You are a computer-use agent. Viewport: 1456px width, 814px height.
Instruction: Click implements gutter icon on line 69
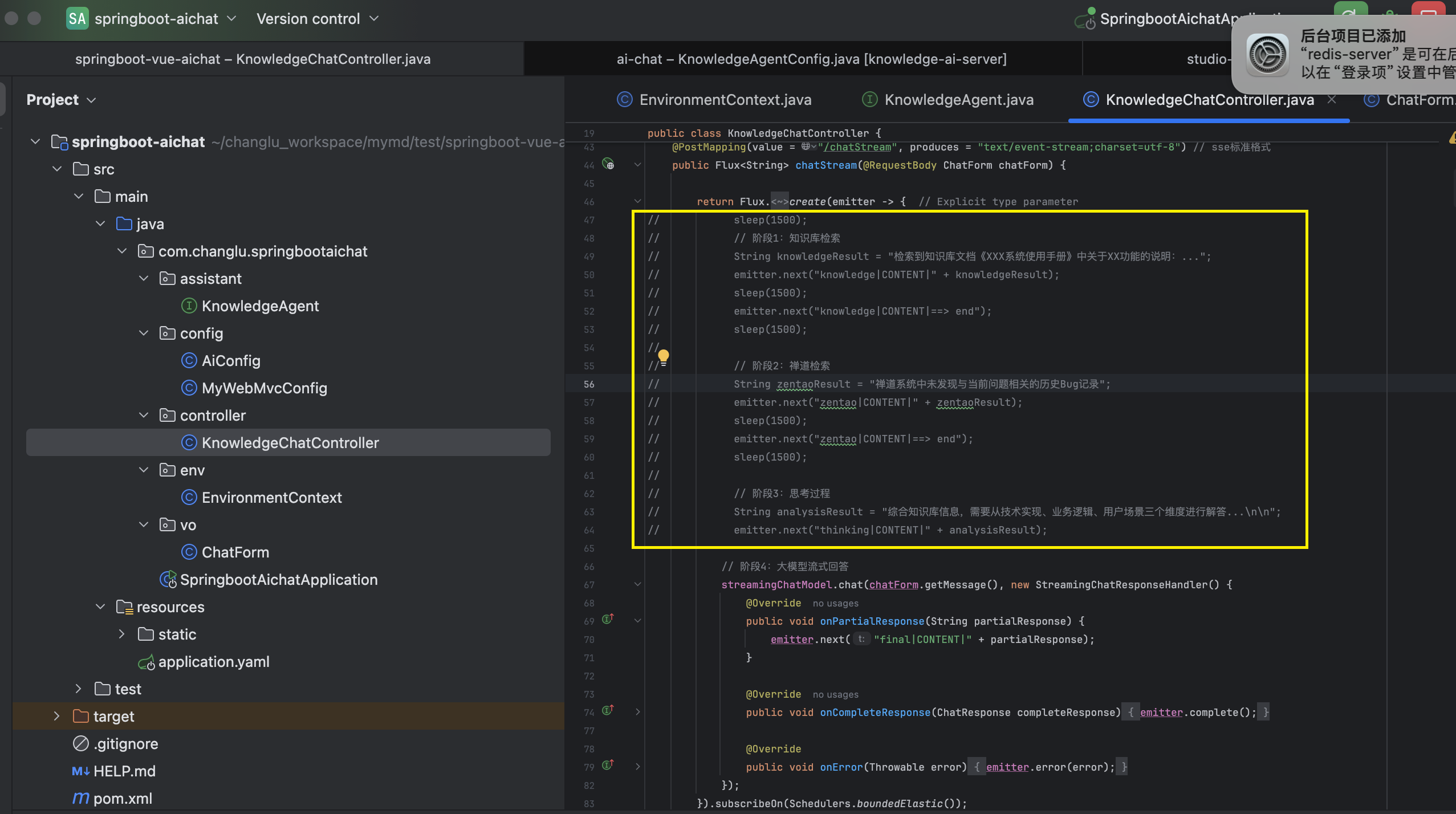pos(608,619)
